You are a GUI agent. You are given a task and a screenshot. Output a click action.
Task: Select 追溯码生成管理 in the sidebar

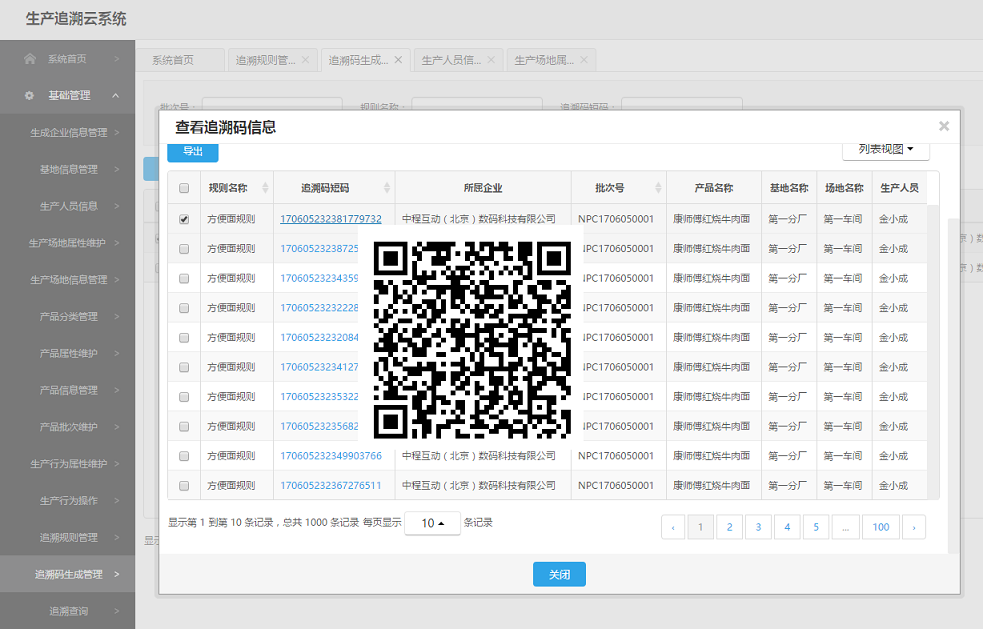[x=68, y=574]
